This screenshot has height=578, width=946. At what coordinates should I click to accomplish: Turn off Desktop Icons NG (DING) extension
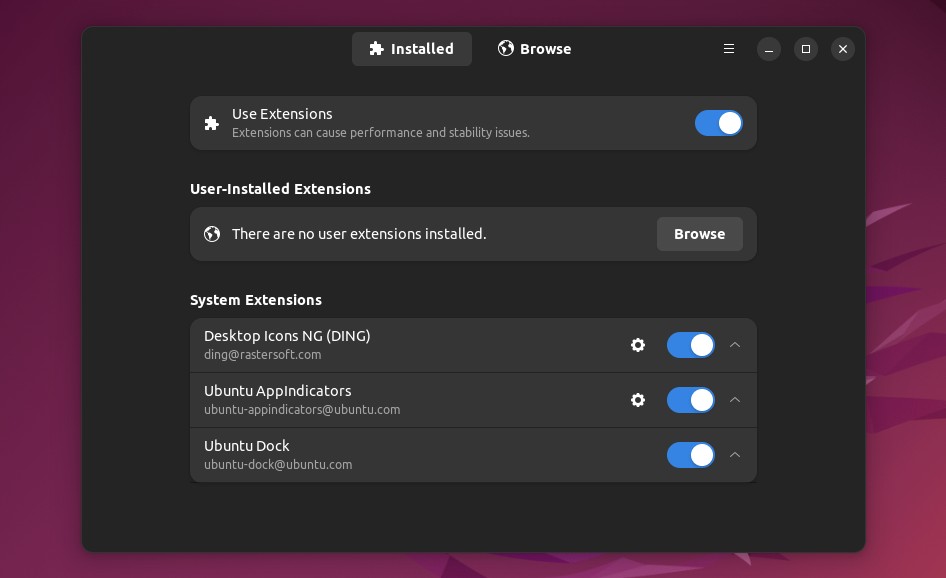(691, 345)
